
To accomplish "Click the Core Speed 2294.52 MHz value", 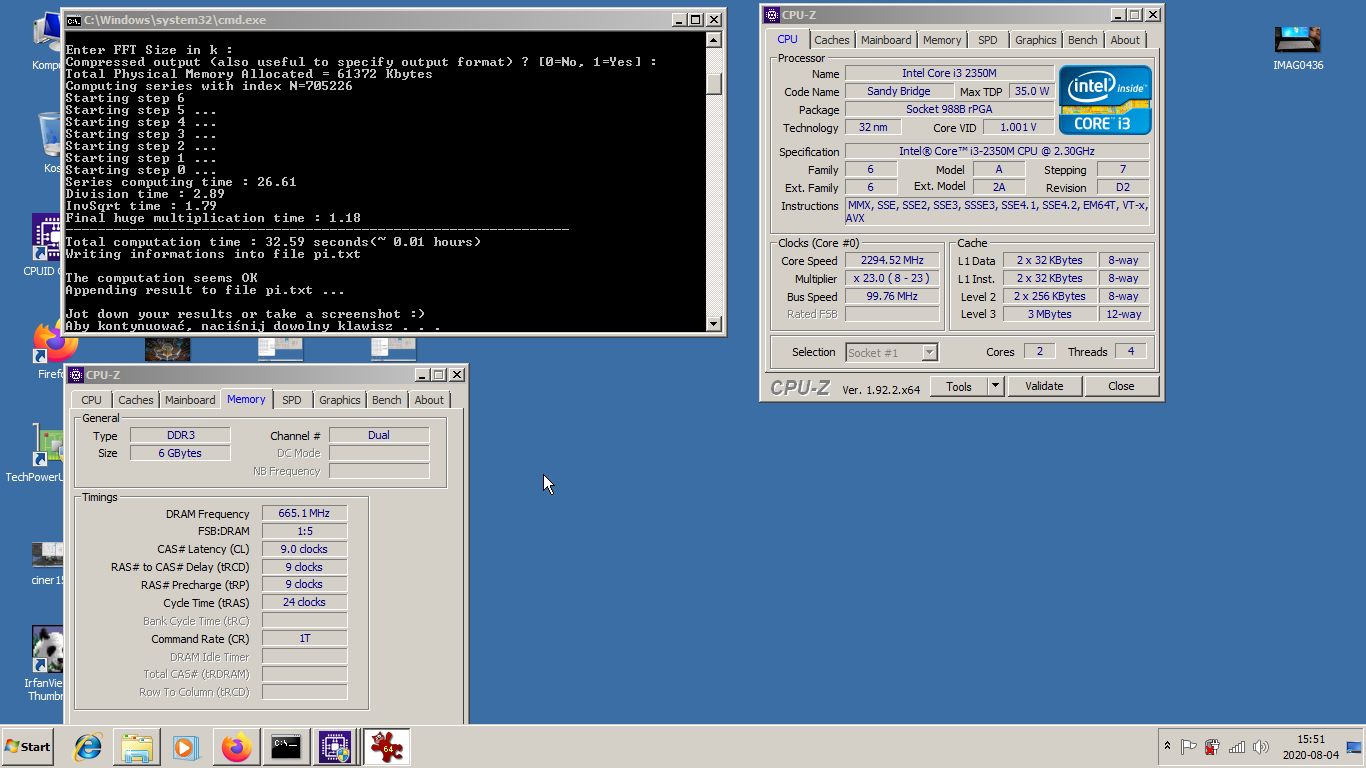I will tap(892, 260).
